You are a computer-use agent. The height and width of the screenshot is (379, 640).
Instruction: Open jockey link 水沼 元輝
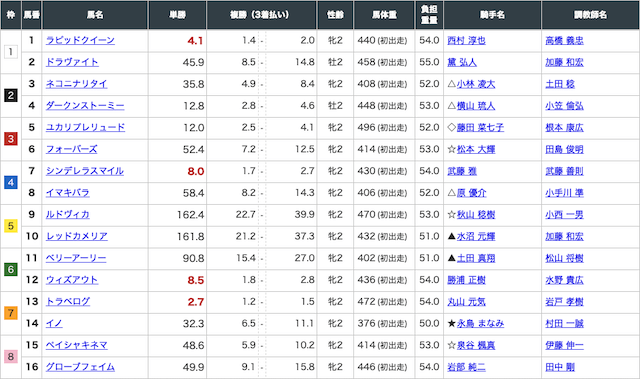(476, 236)
